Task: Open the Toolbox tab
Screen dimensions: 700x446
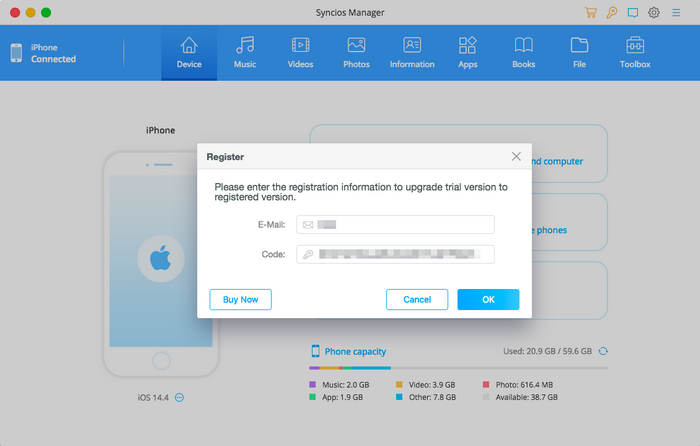Action: pyautogui.click(x=635, y=53)
